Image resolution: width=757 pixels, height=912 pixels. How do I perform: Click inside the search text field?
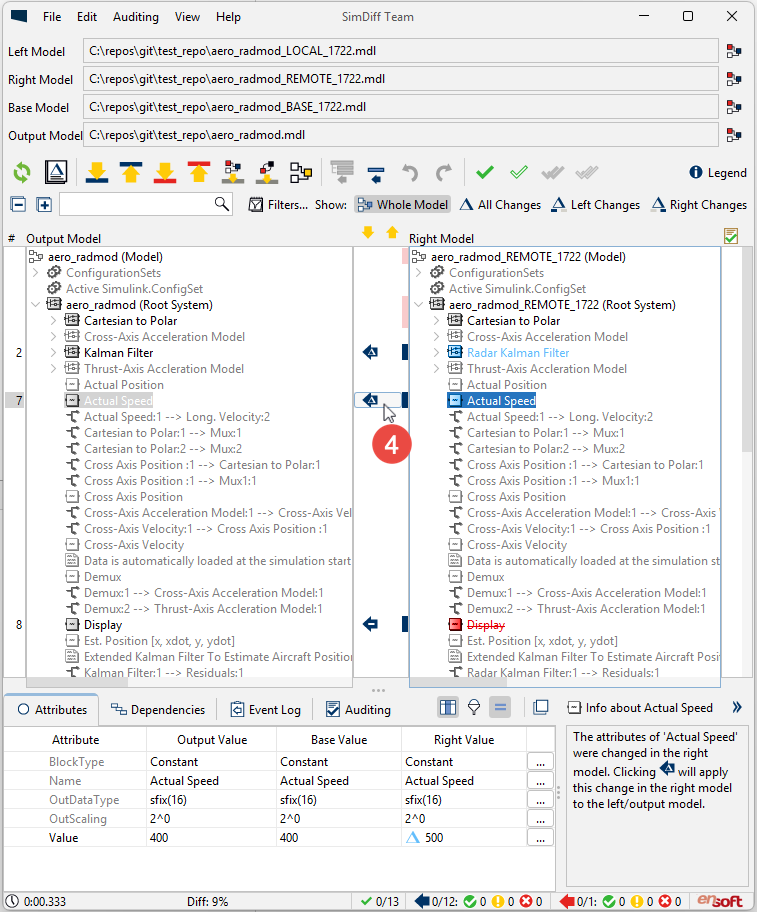137,204
